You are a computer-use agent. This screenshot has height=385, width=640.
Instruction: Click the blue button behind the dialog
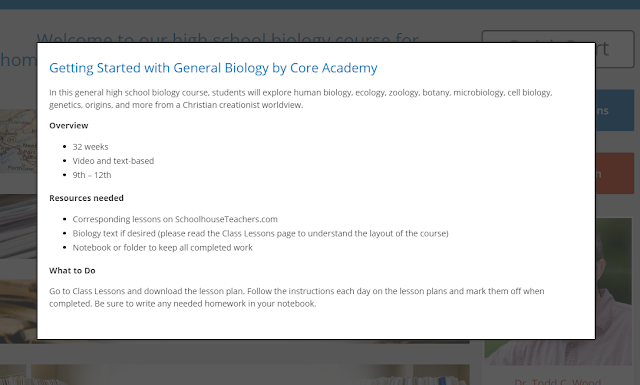pos(615,111)
